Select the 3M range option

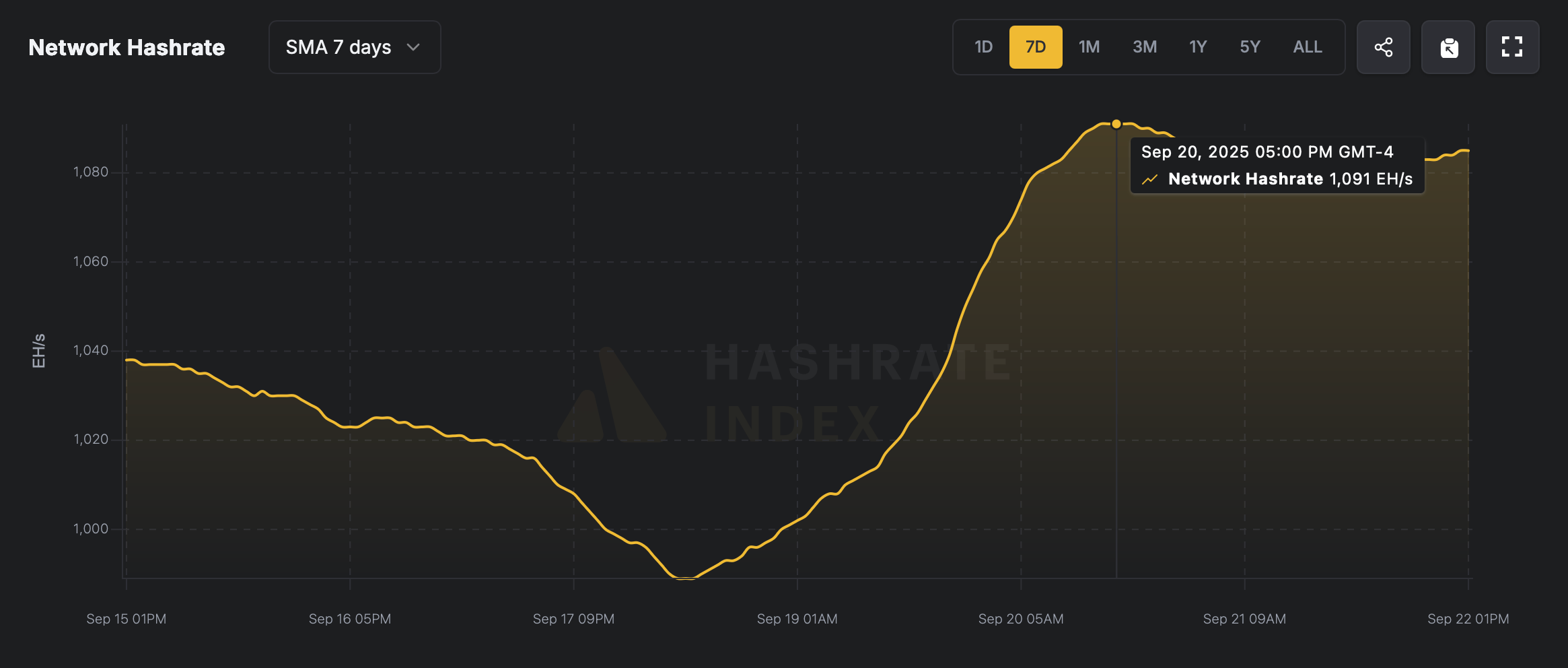pyautogui.click(x=1143, y=46)
